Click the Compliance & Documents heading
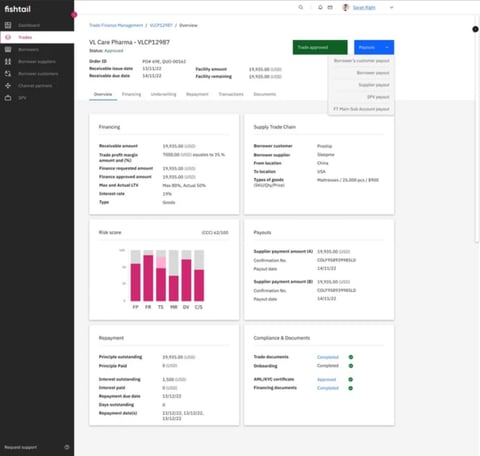480x456 pixels. (282, 338)
